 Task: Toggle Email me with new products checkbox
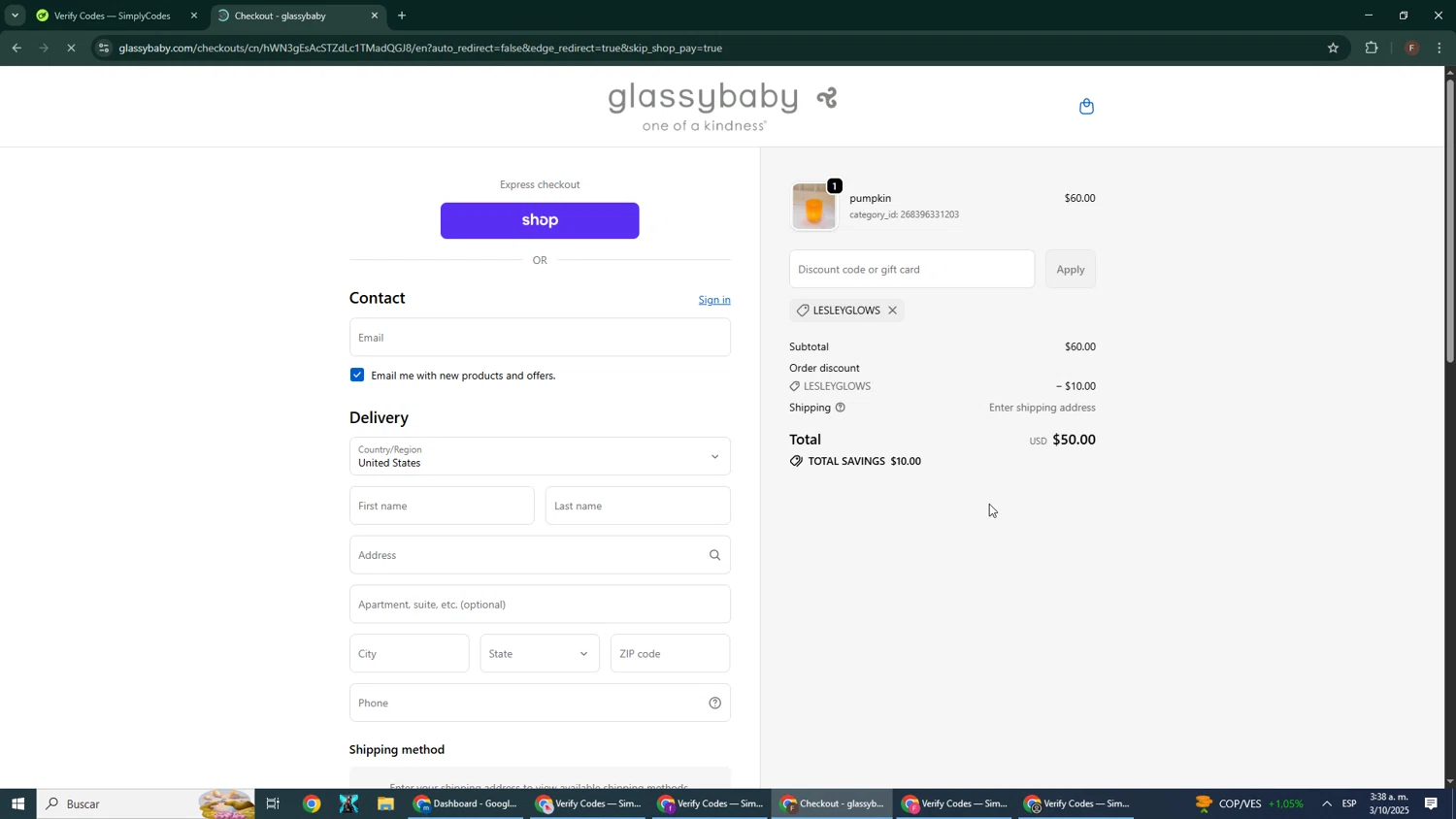point(357,376)
